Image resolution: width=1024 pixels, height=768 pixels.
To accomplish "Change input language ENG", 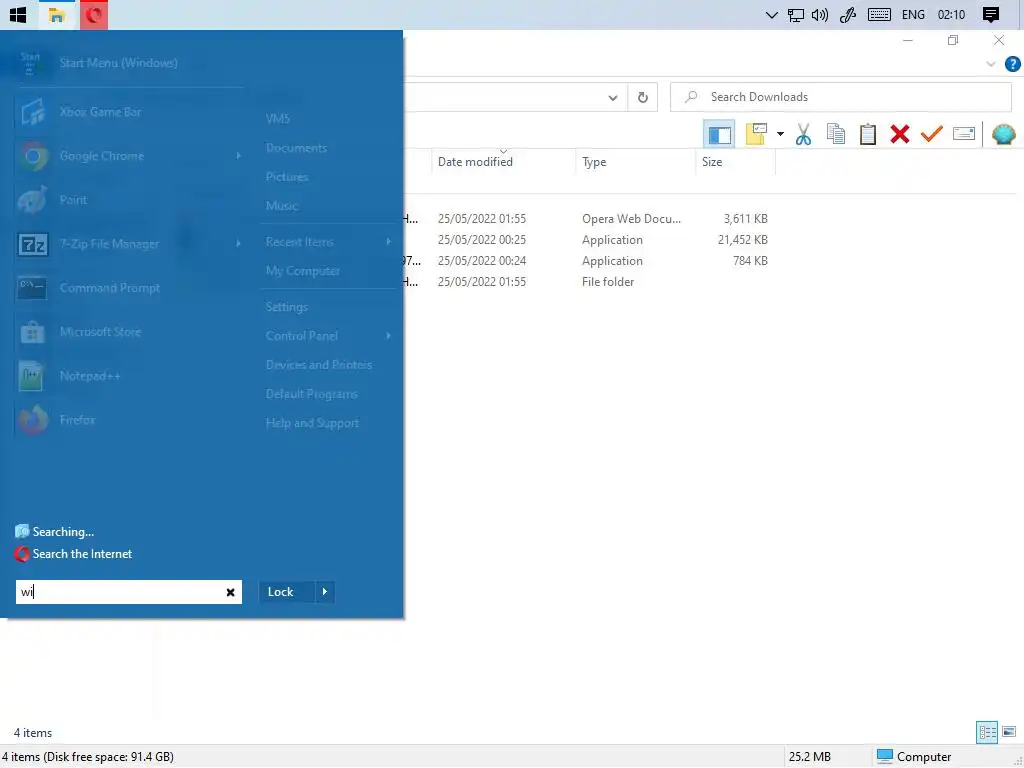I will (x=913, y=15).
